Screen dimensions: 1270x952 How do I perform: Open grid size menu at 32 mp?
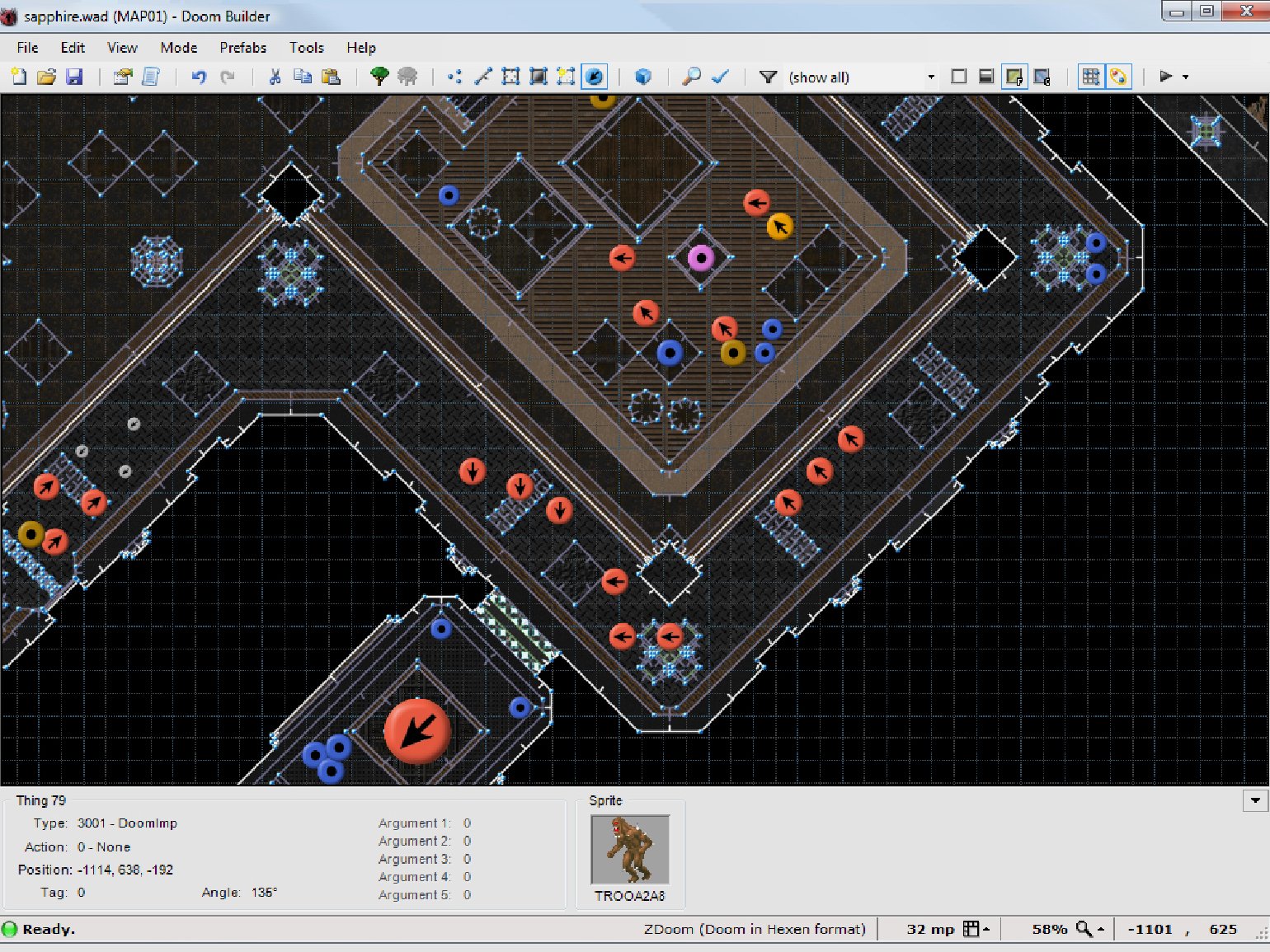(977, 929)
